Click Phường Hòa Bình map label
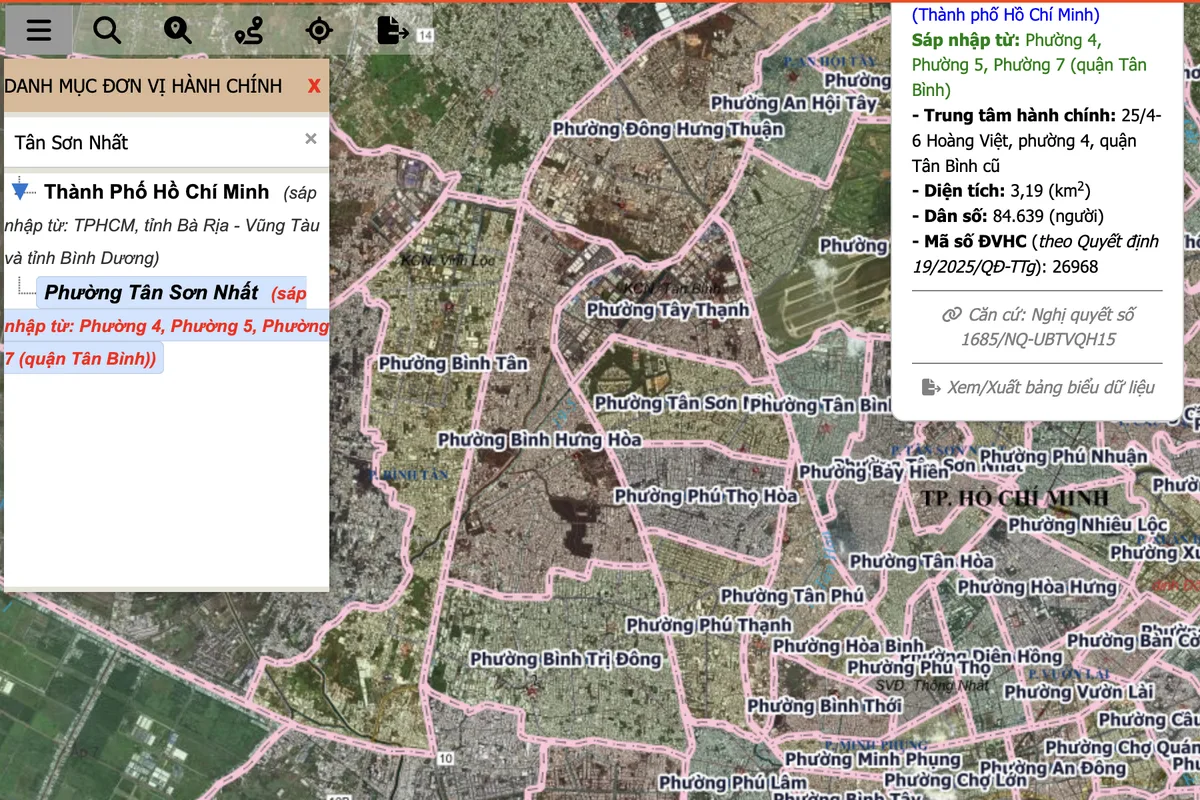Viewport: 1200px width, 800px height. tap(849, 646)
